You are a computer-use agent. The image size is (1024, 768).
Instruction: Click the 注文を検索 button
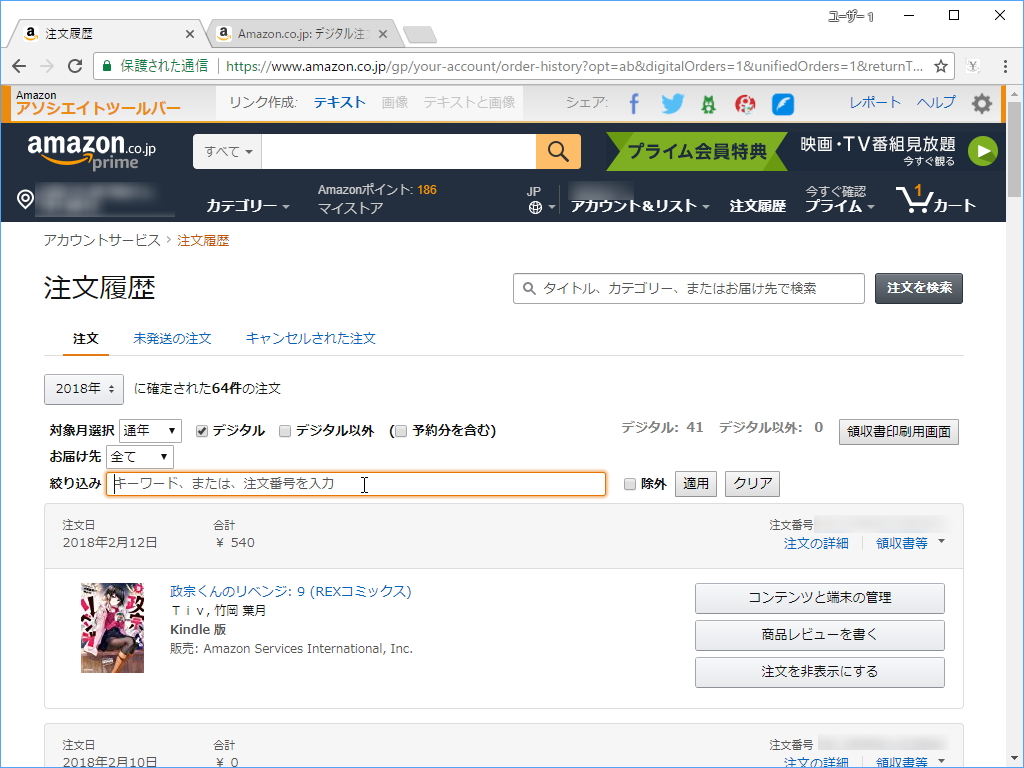[x=918, y=288]
